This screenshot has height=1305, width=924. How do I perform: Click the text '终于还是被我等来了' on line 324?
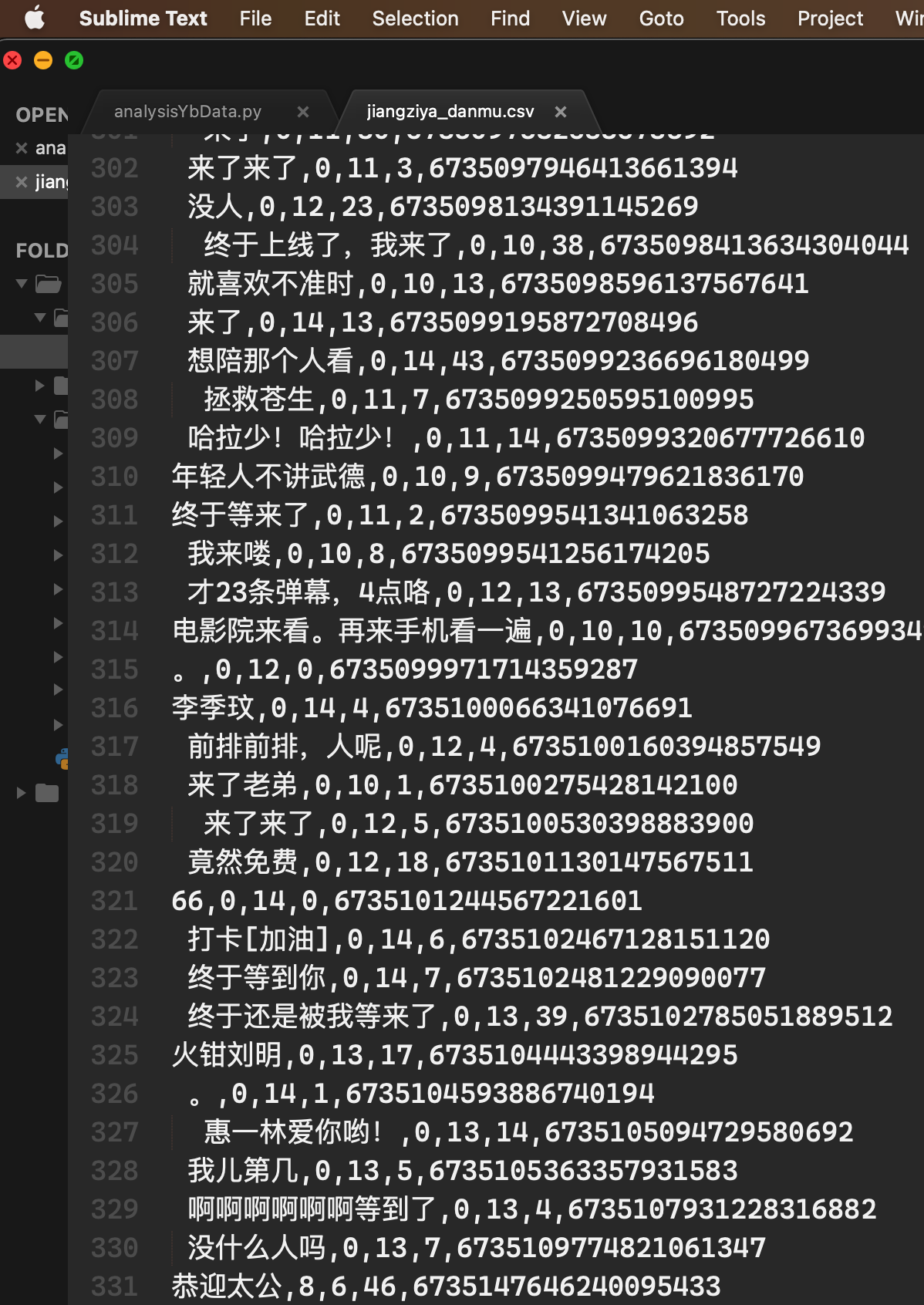pos(312,1017)
